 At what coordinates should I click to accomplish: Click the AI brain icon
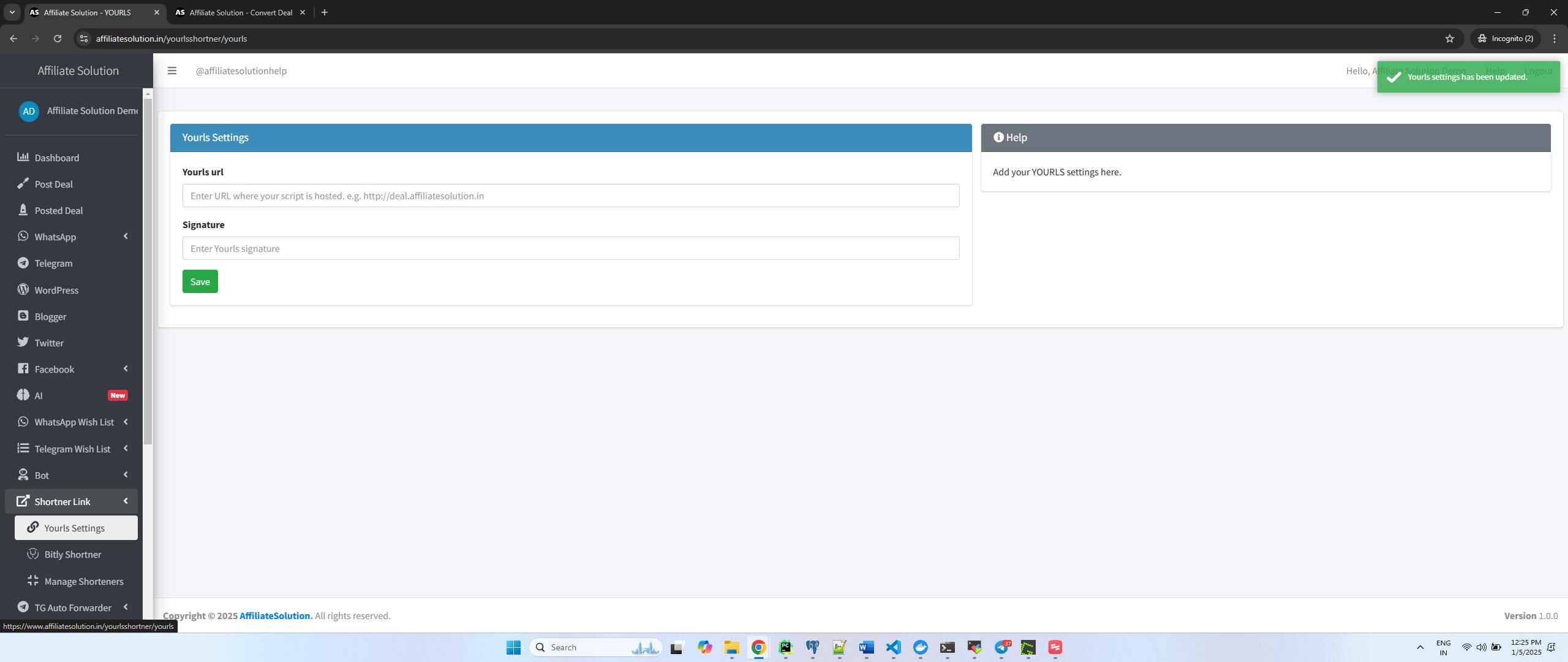(23, 395)
